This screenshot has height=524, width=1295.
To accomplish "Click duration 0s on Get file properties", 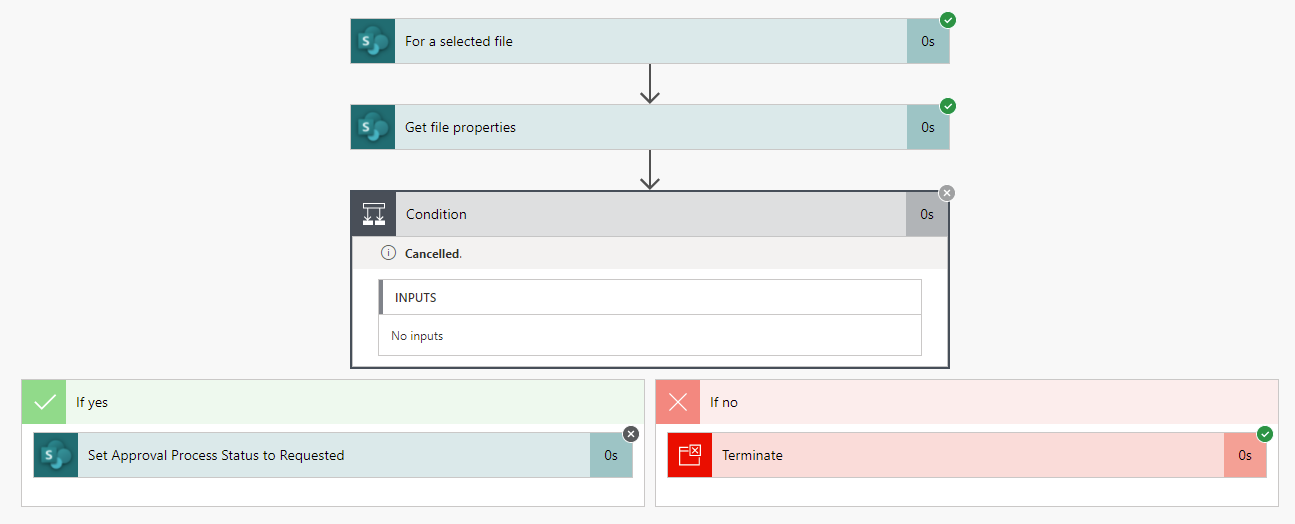I will click(x=928, y=127).
